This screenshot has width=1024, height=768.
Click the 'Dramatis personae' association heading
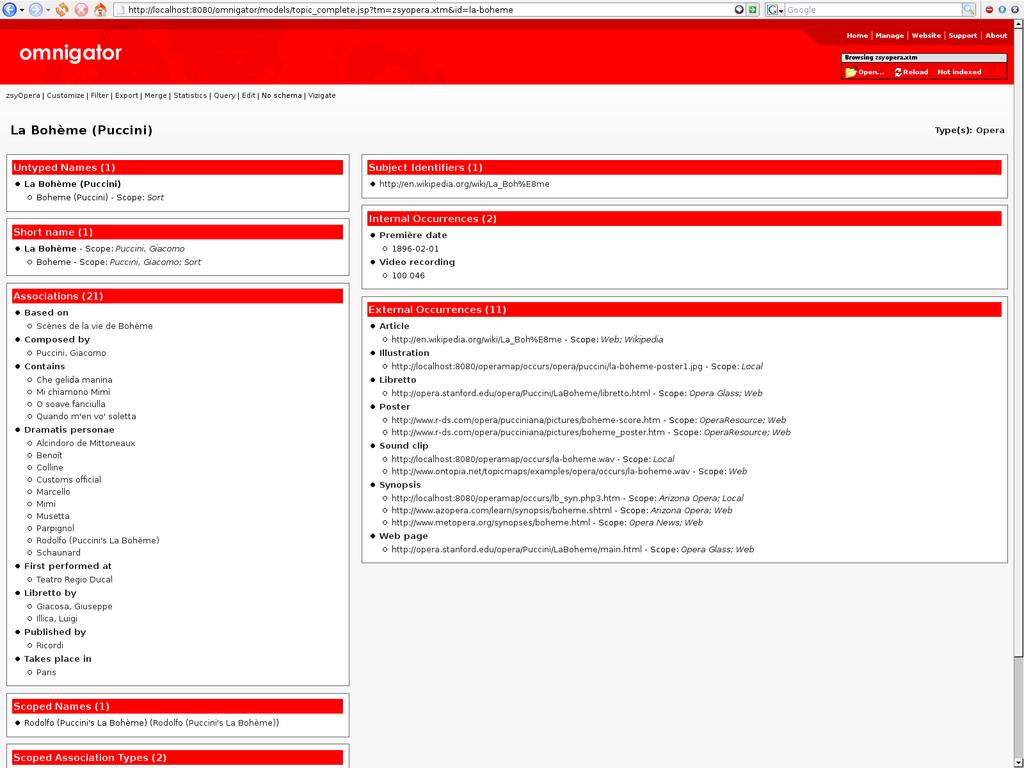(x=69, y=430)
